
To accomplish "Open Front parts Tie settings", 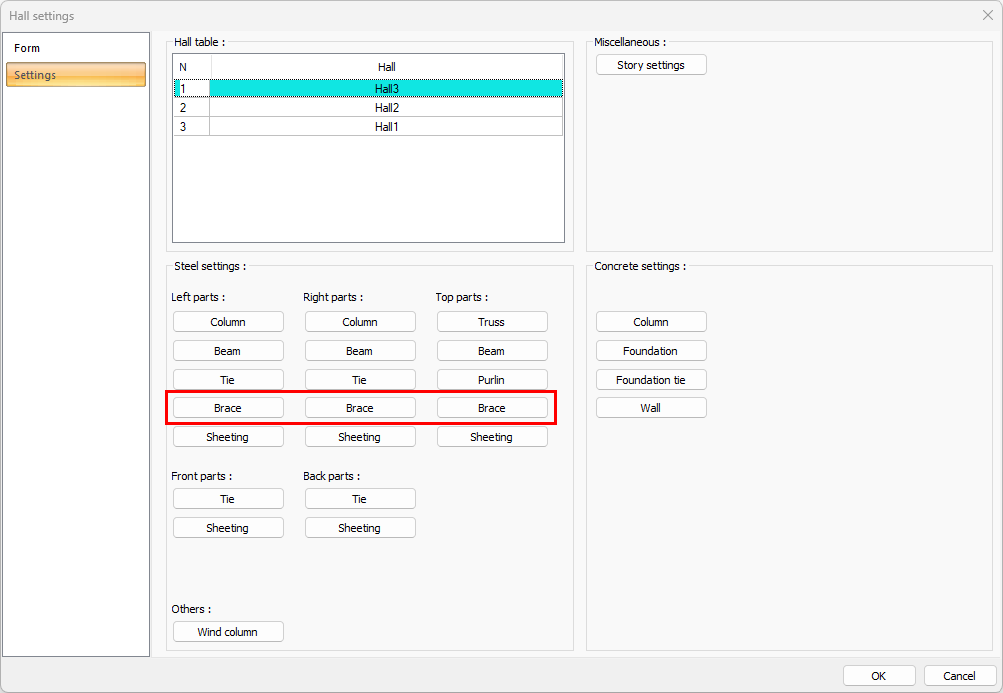I will [x=228, y=499].
